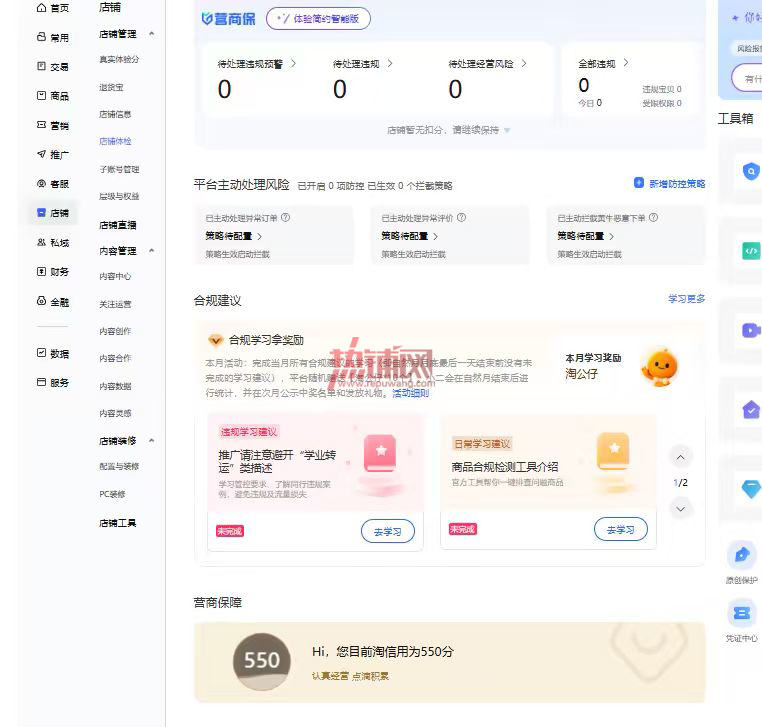Click the green code toolbox icon

click(x=751, y=251)
